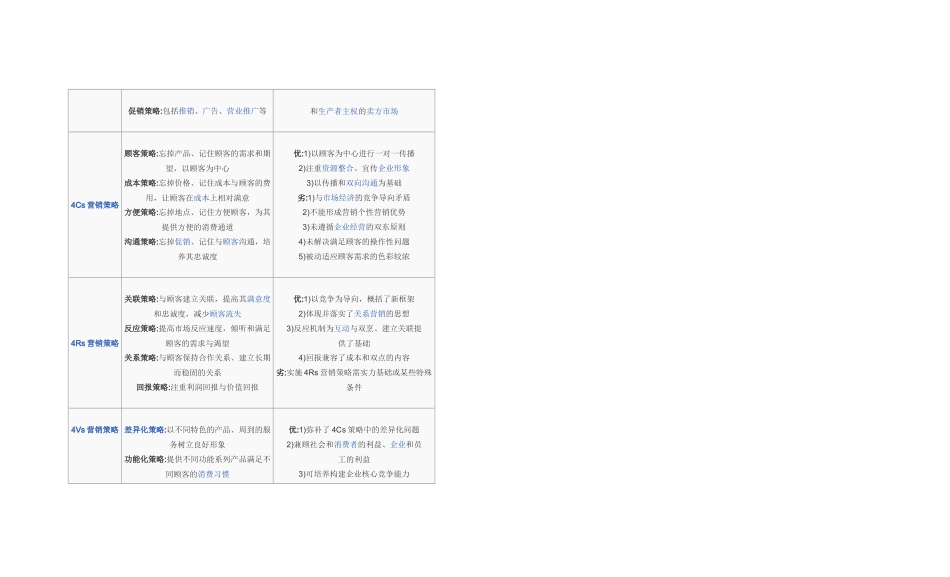Follow the 企业经营 link
Viewport: 950px width, 577px height.
(350, 227)
